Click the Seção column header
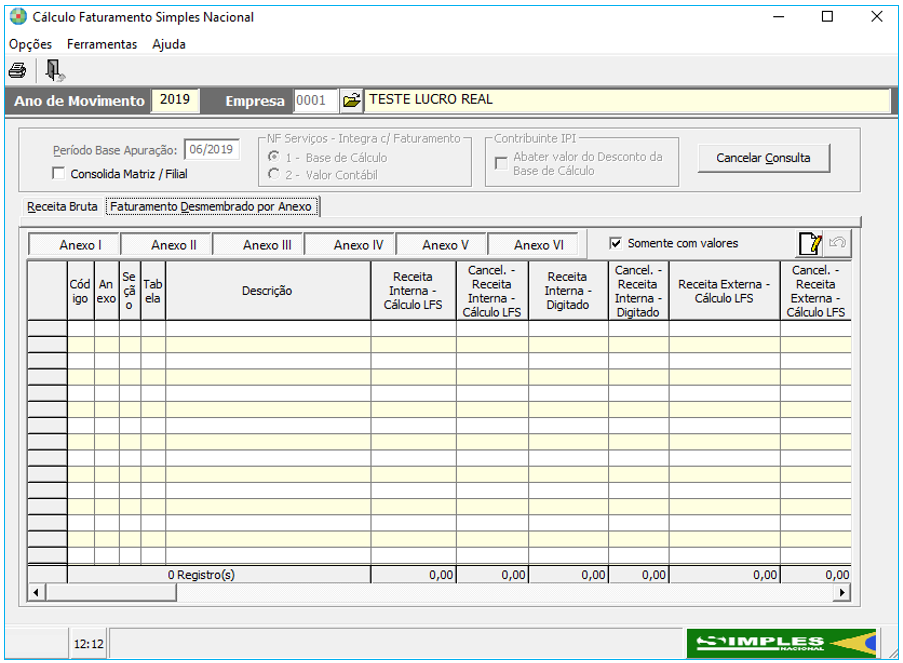The width and height of the screenshot is (903, 663). coord(130,291)
